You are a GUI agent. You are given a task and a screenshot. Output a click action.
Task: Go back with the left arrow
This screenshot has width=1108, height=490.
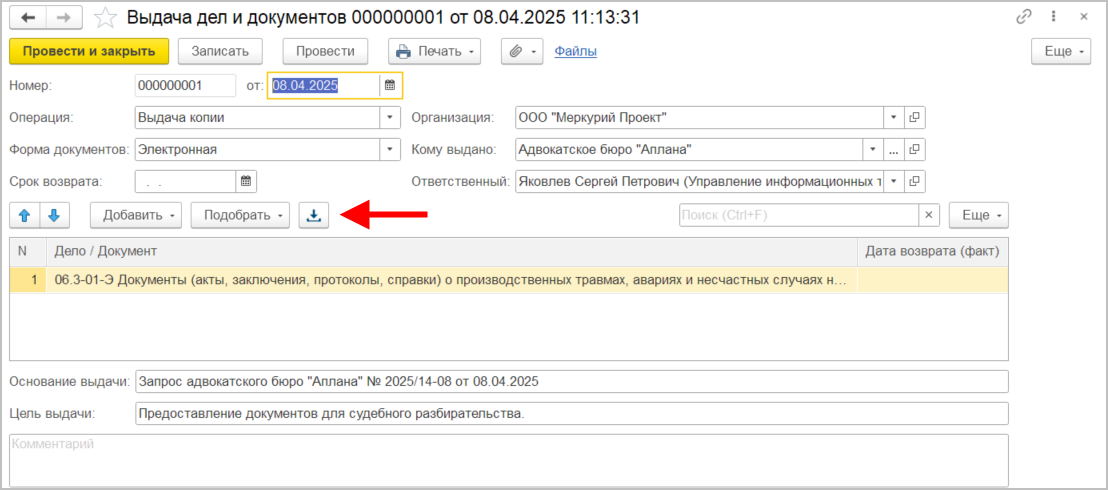click(x=28, y=18)
